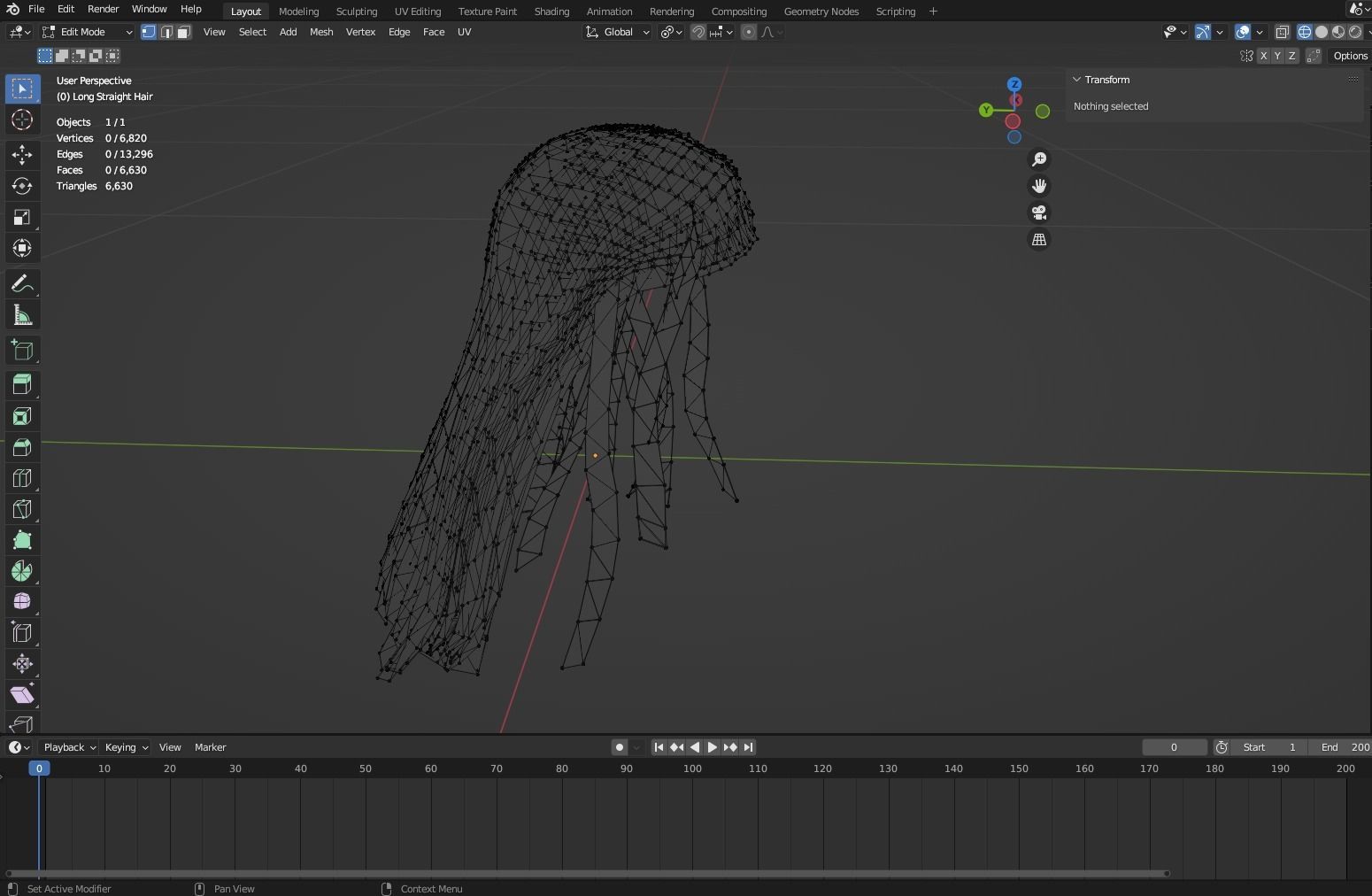Viewport: 1372px width, 896px height.
Task: Switch to wireframe shading mode
Action: (x=1304, y=32)
